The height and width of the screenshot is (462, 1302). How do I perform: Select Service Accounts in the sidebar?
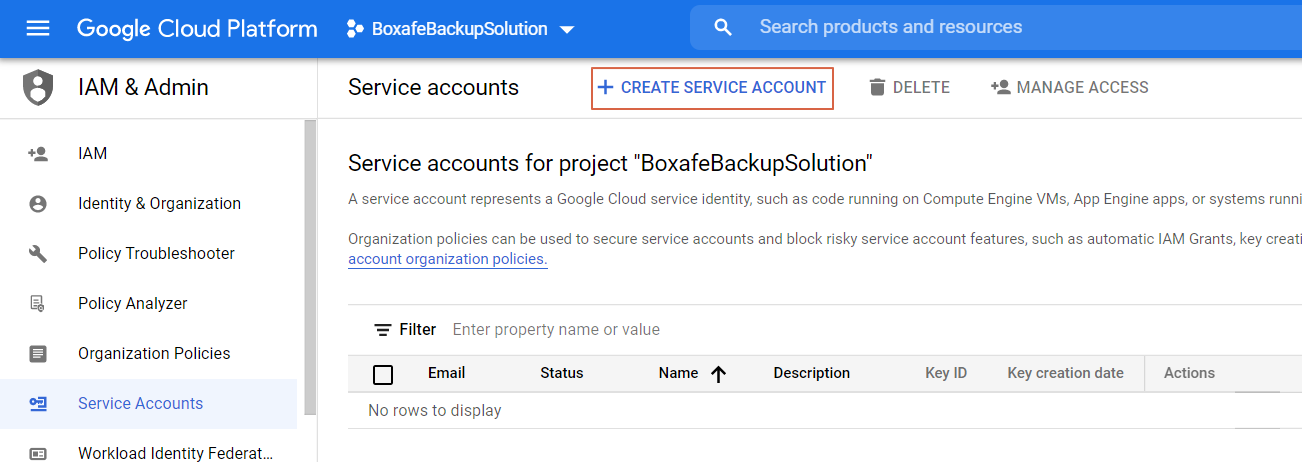click(140, 404)
